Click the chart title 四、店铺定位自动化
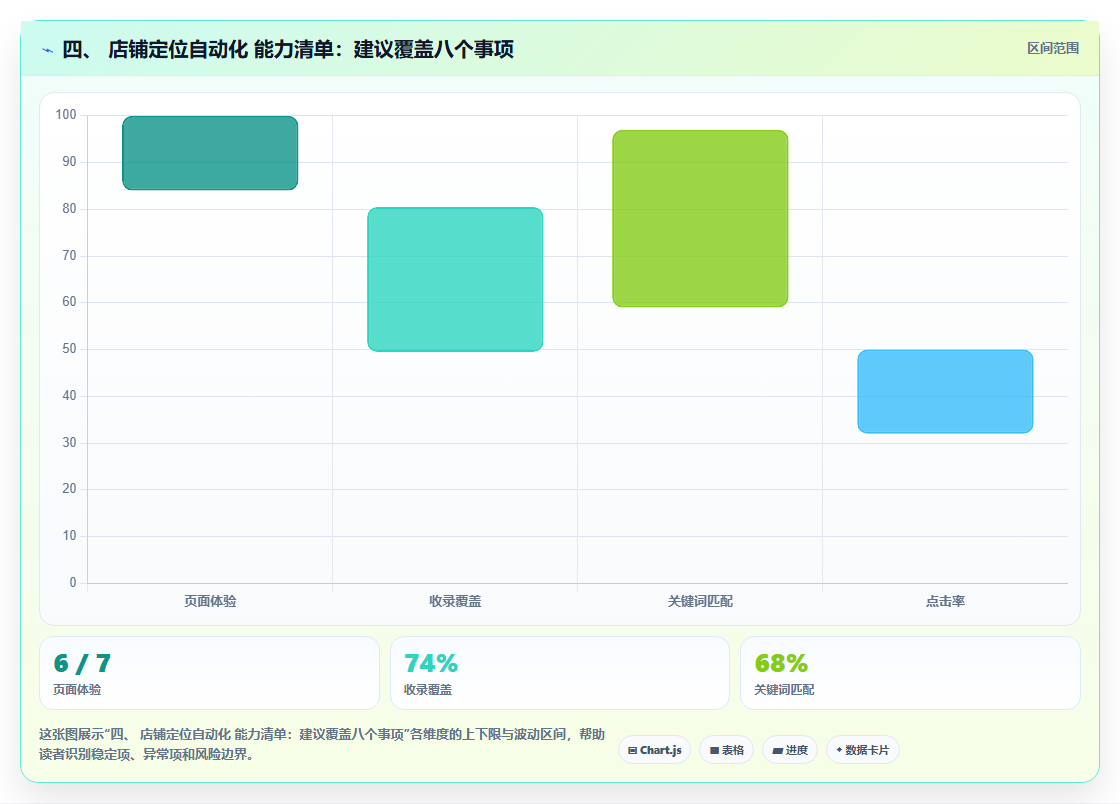The width and height of the screenshot is (1120, 804). coord(288,49)
